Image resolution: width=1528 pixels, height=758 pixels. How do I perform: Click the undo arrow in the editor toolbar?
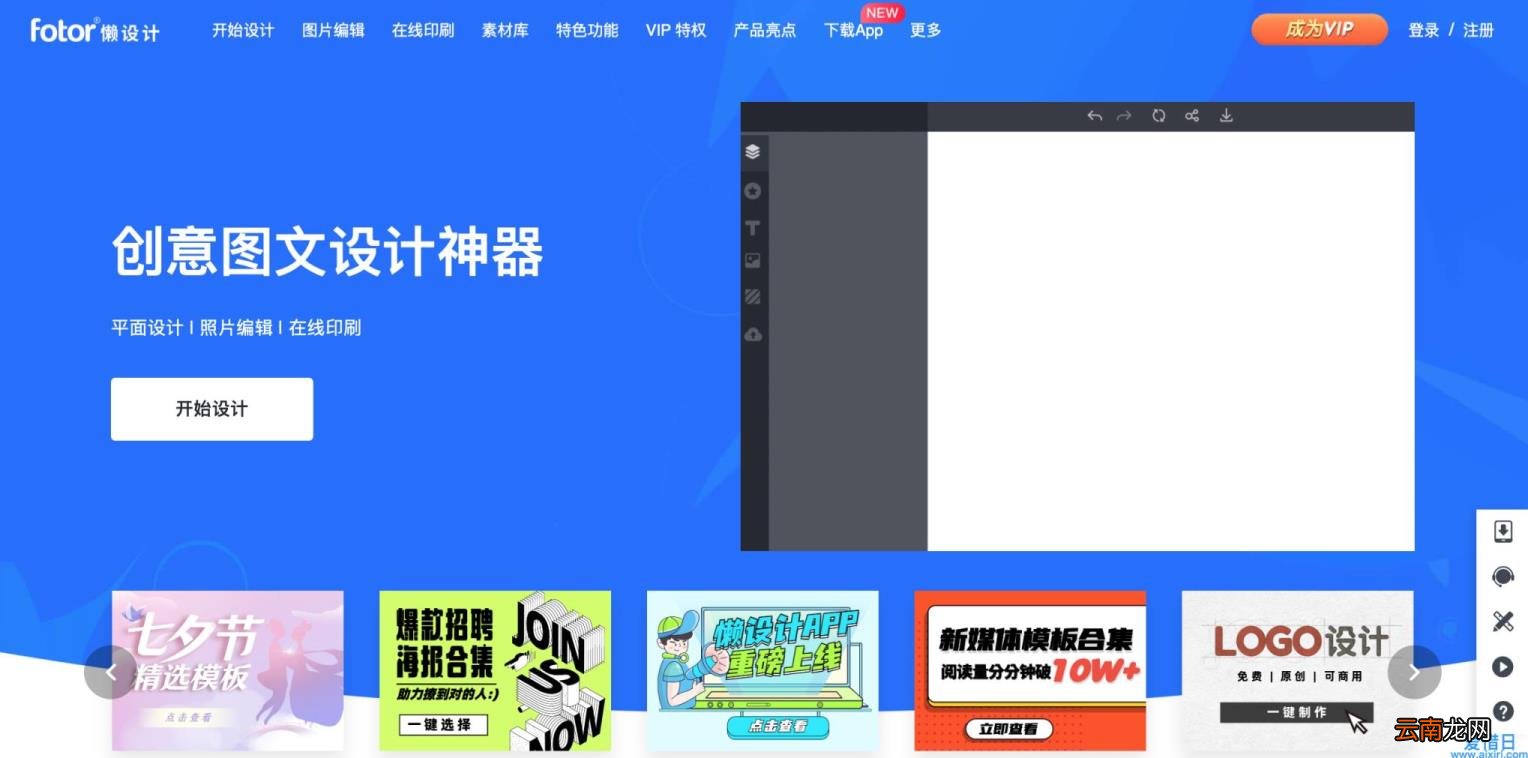1094,115
